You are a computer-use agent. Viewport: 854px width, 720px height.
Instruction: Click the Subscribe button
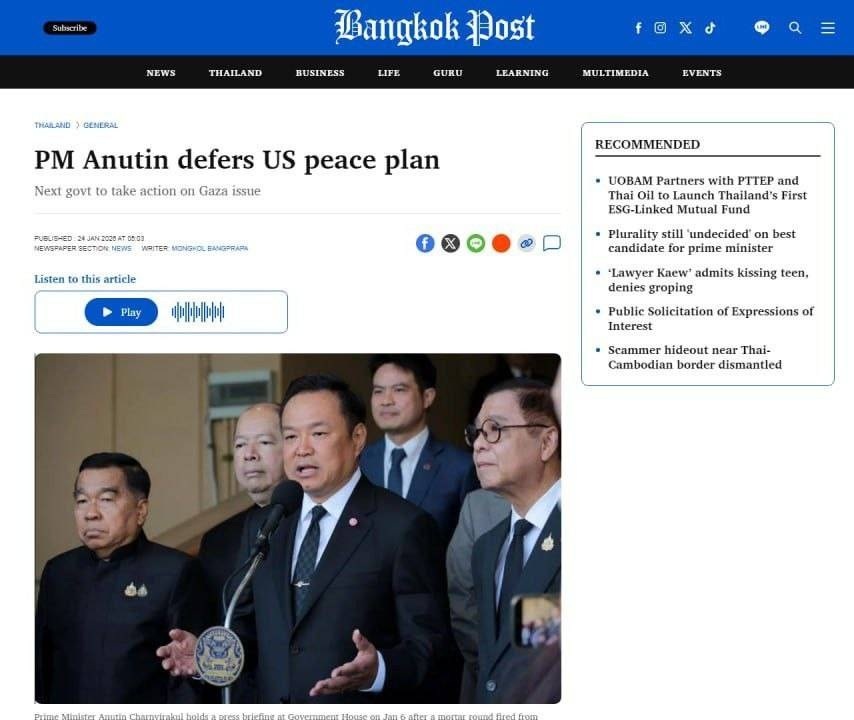70,28
